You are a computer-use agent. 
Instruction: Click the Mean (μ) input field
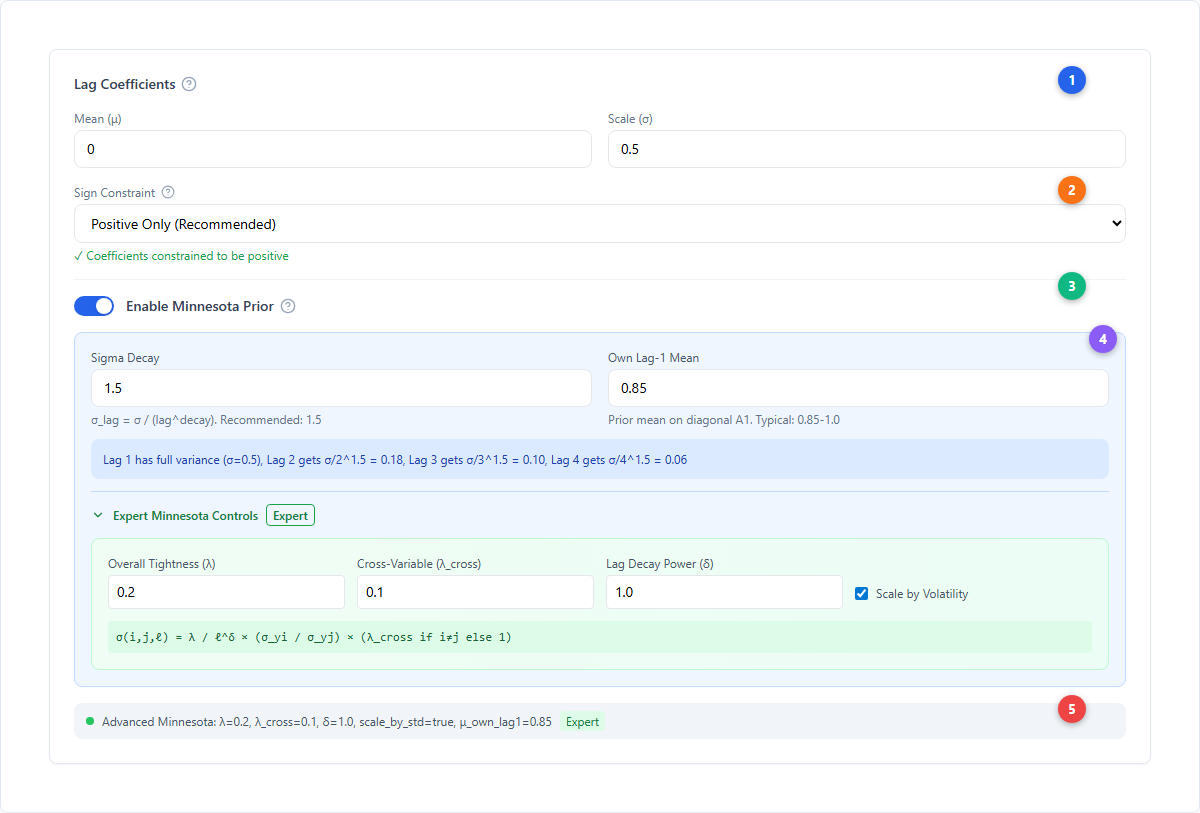333,149
